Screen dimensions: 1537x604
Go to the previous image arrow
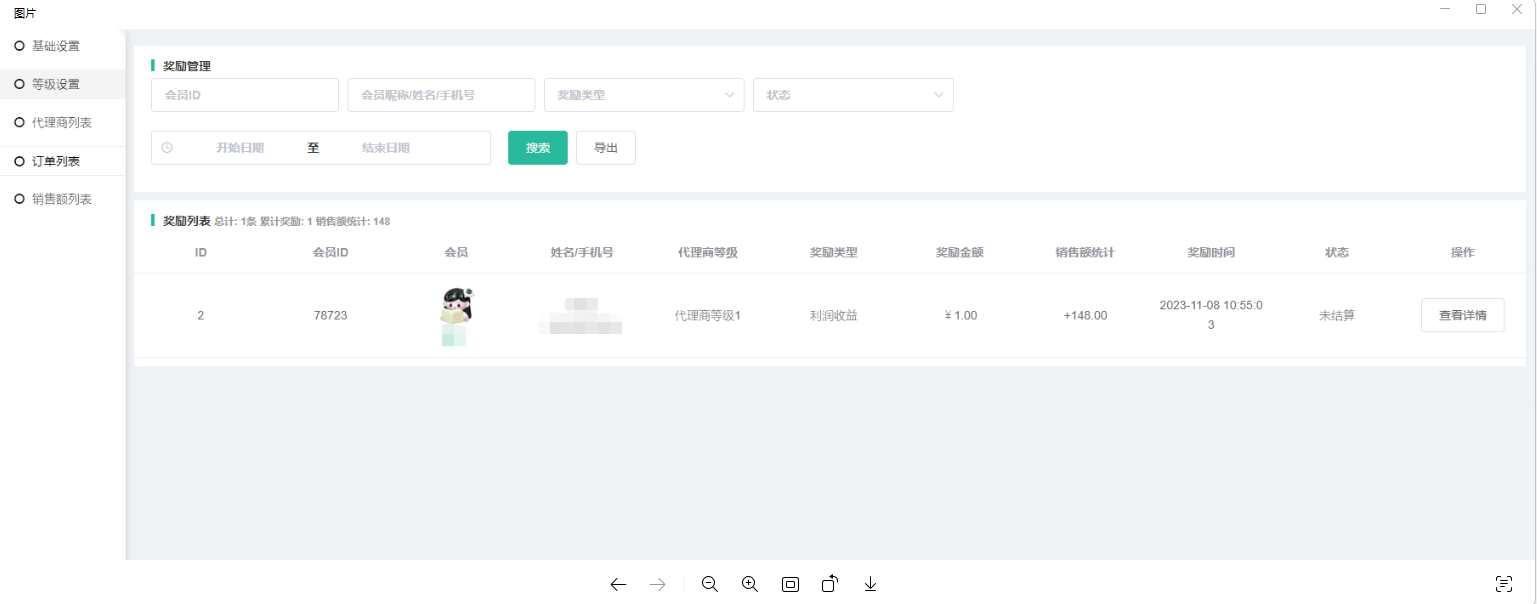618,584
